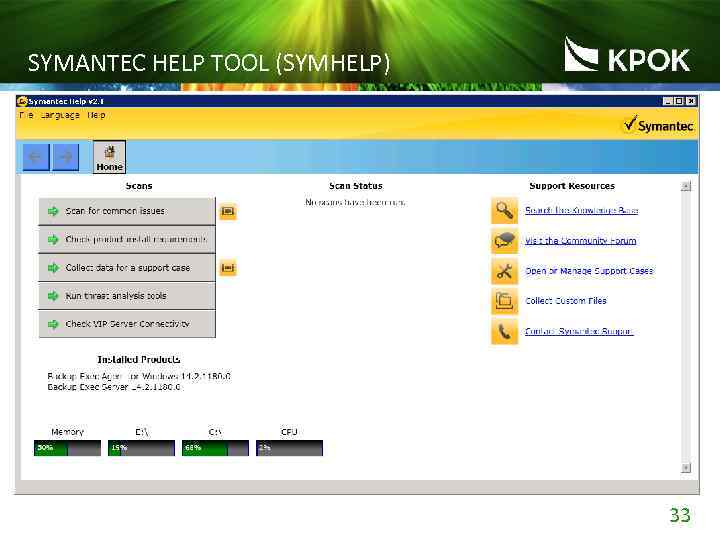
Task: Run threat analysis tools button
Action: pos(127,296)
